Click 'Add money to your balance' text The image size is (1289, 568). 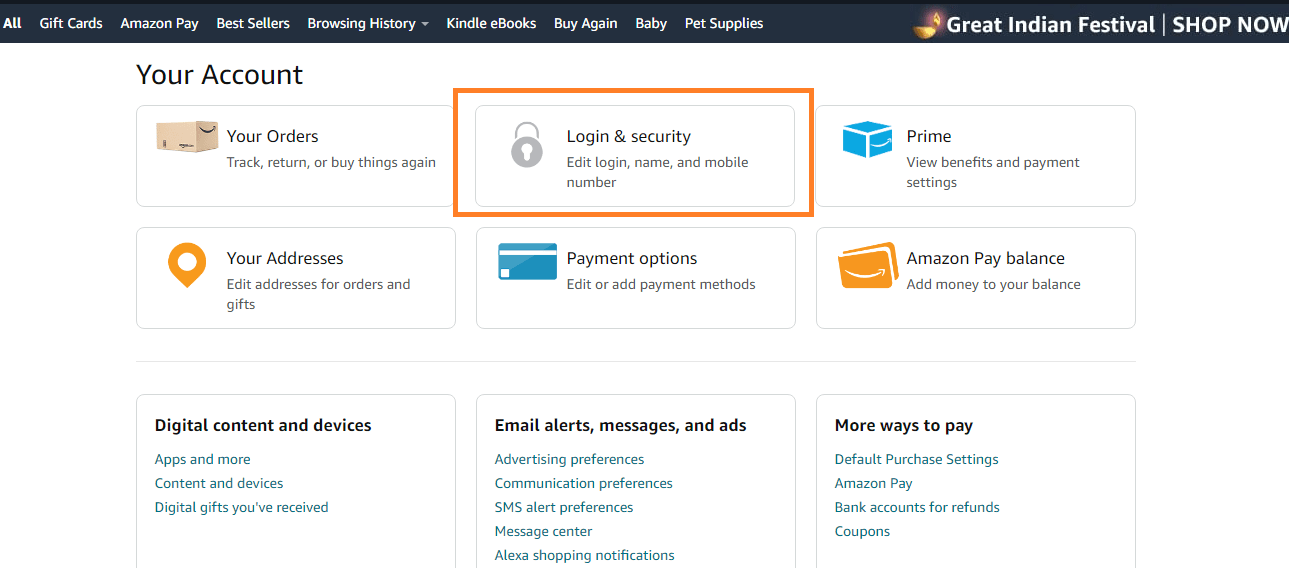(994, 284)
